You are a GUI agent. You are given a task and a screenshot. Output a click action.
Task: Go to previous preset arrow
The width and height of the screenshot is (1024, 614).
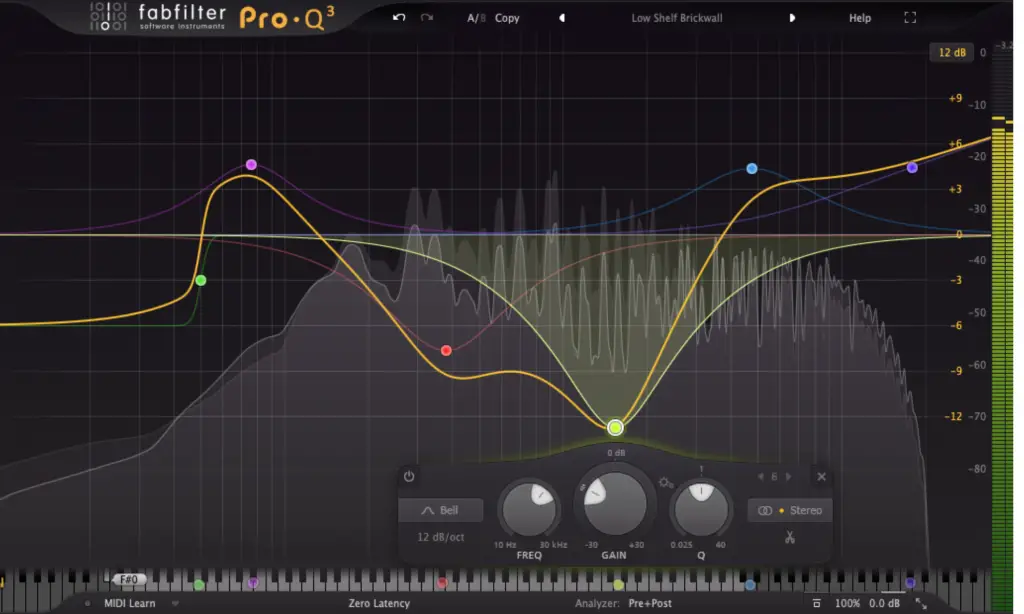coord(562,18)
